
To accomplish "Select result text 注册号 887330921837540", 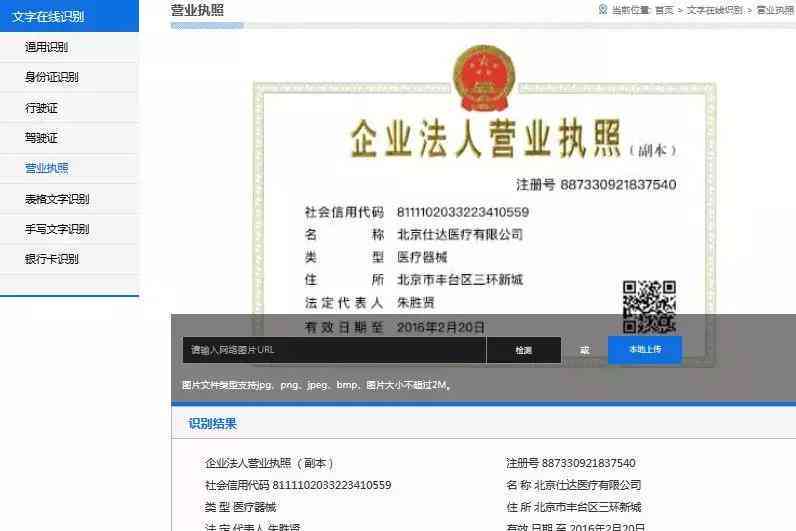I will click(571, 463).
